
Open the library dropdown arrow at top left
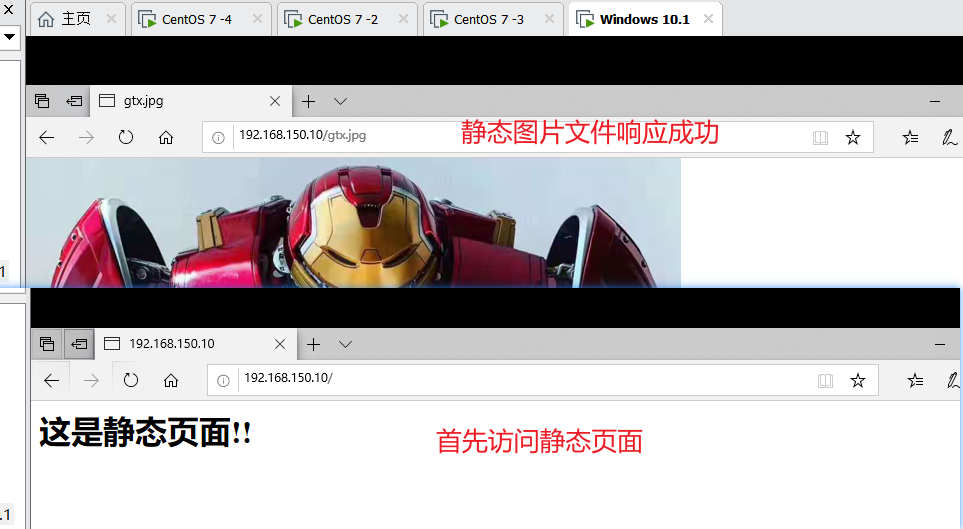tap(9, 37)
